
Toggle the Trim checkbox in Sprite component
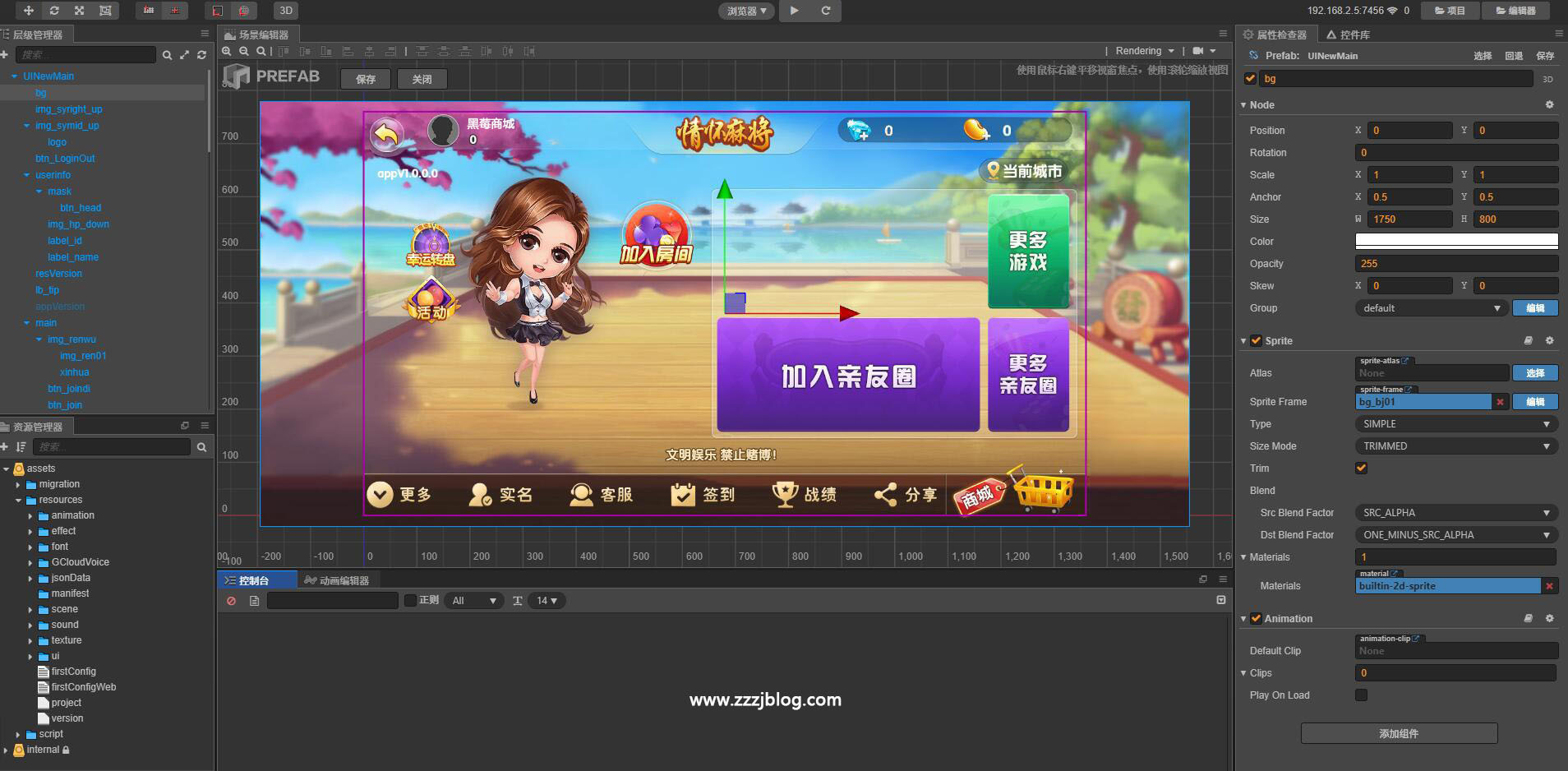(x=1362, y=468)
